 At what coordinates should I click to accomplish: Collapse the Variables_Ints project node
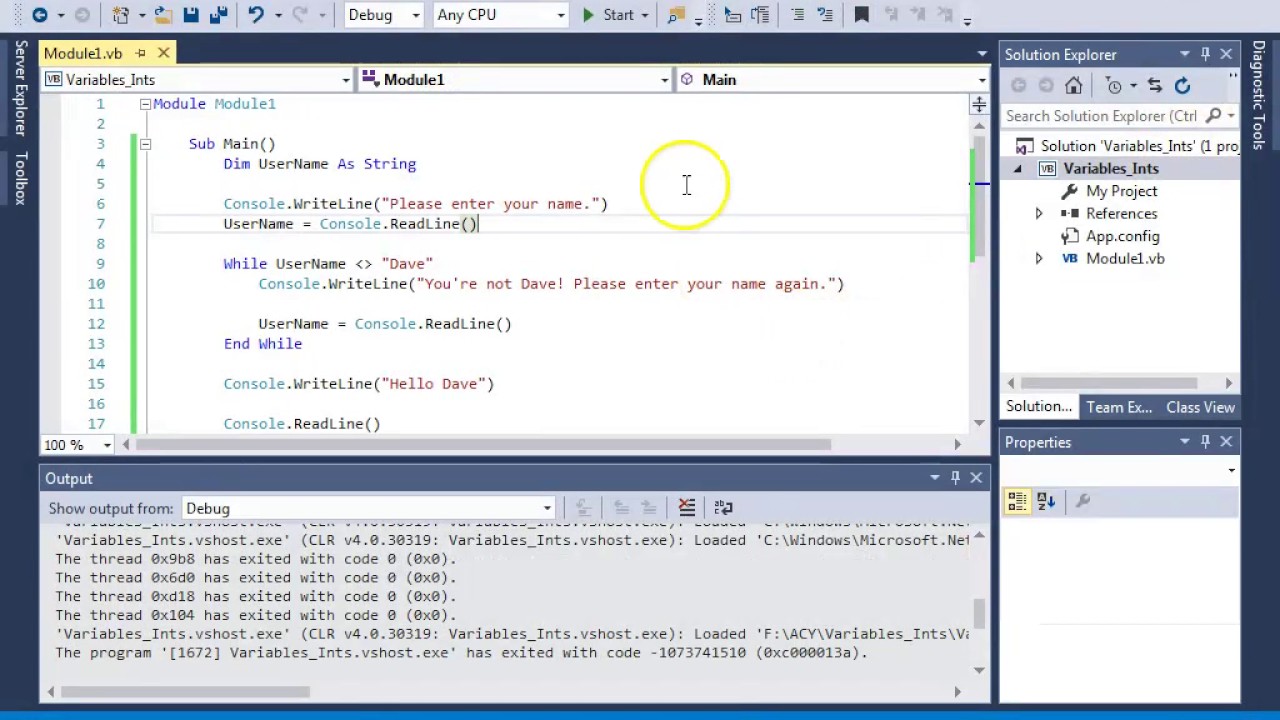point(1018,169)
